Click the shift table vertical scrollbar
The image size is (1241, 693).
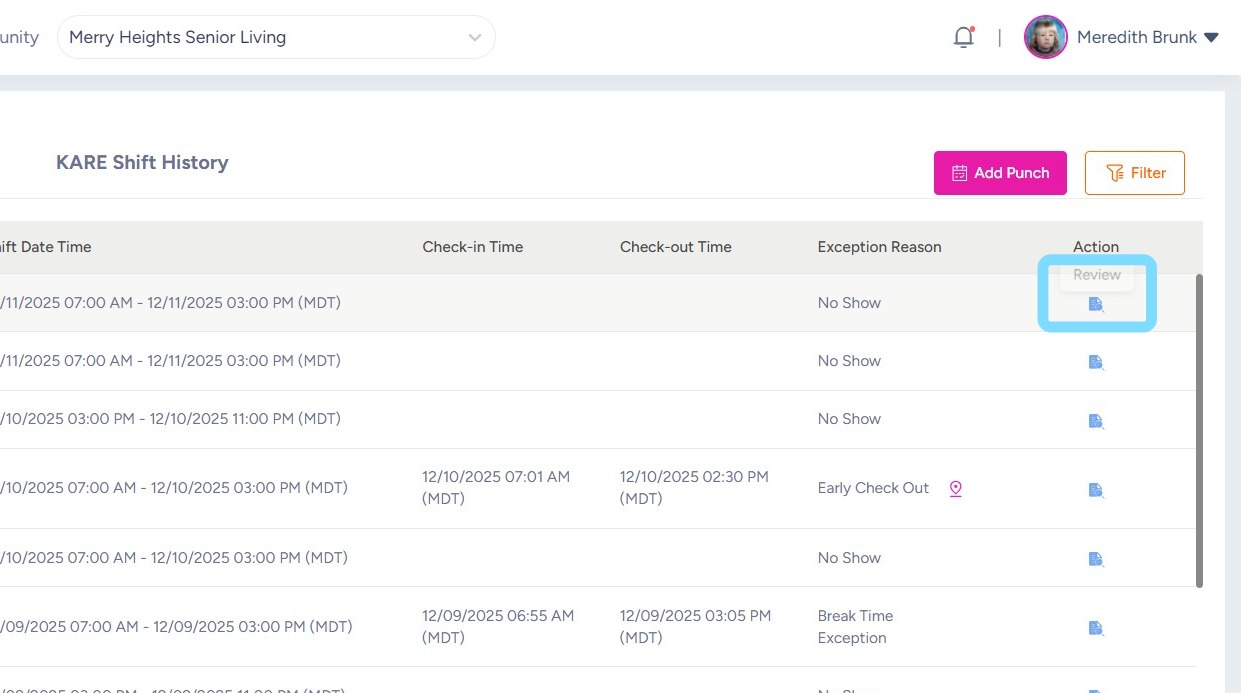coord(1199,430)
